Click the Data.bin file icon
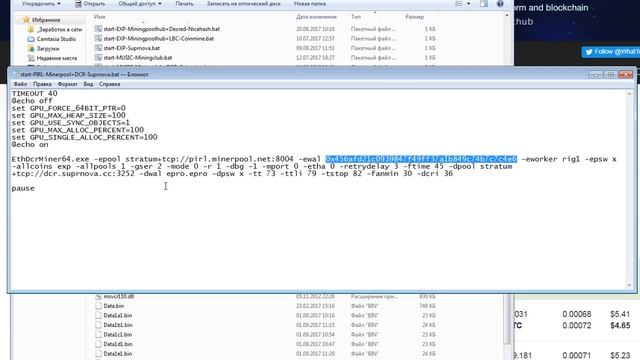This screenshot has height=360, width=640. [x=98, y=306]
